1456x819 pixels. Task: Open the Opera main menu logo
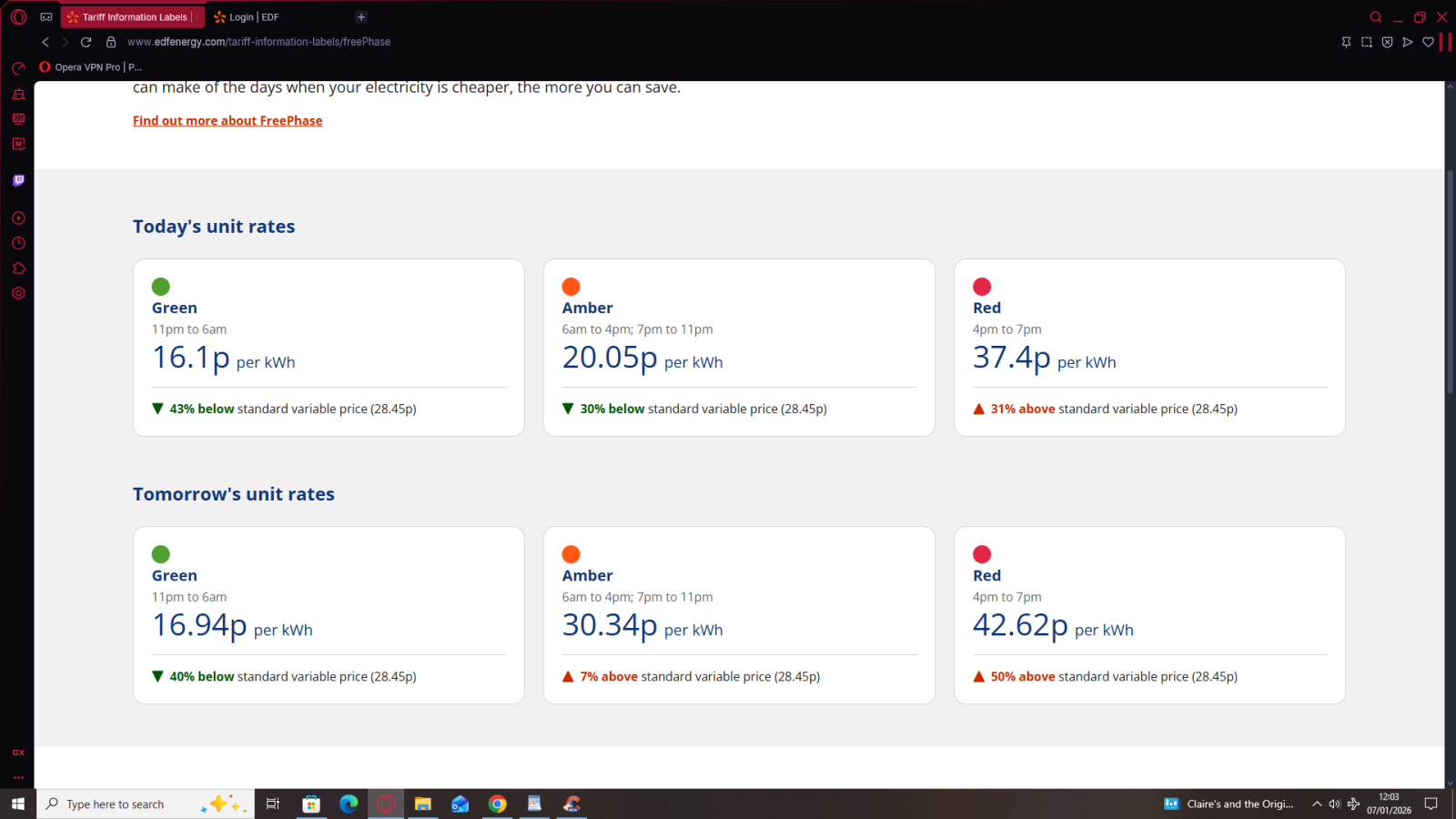pos(18,17)
